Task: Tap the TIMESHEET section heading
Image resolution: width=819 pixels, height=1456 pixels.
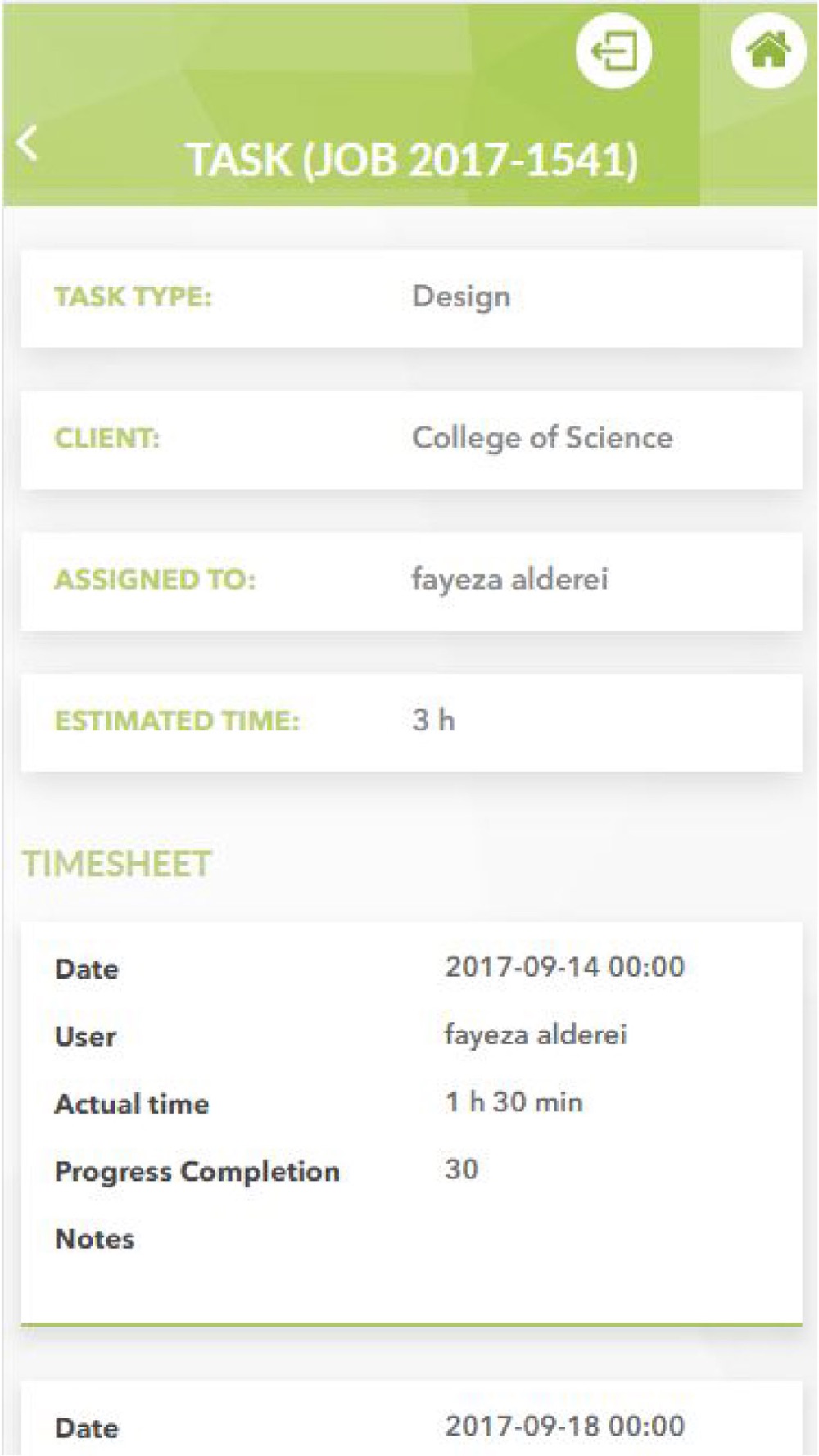Action: tap(116, 864)
